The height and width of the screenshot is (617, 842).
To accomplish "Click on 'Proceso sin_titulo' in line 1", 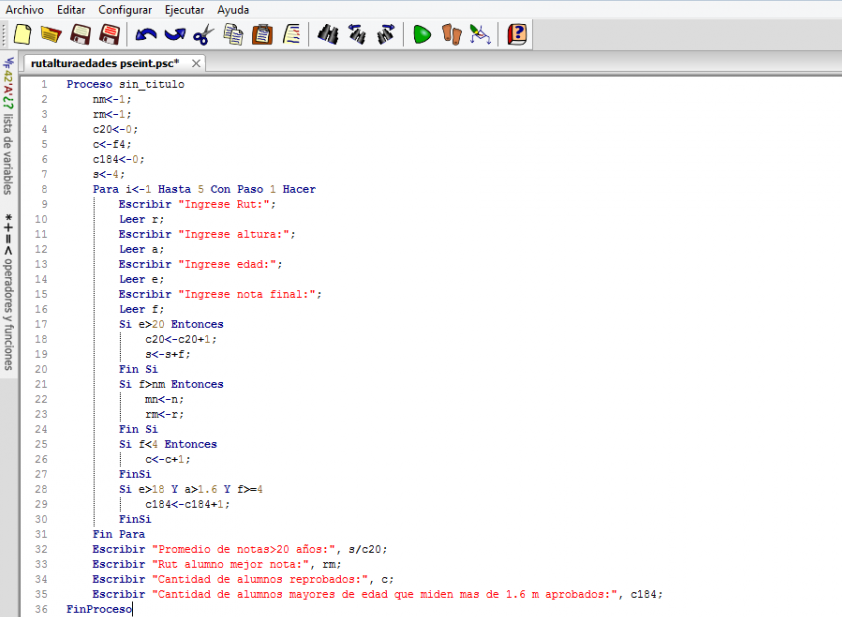I will coord(125,84).
